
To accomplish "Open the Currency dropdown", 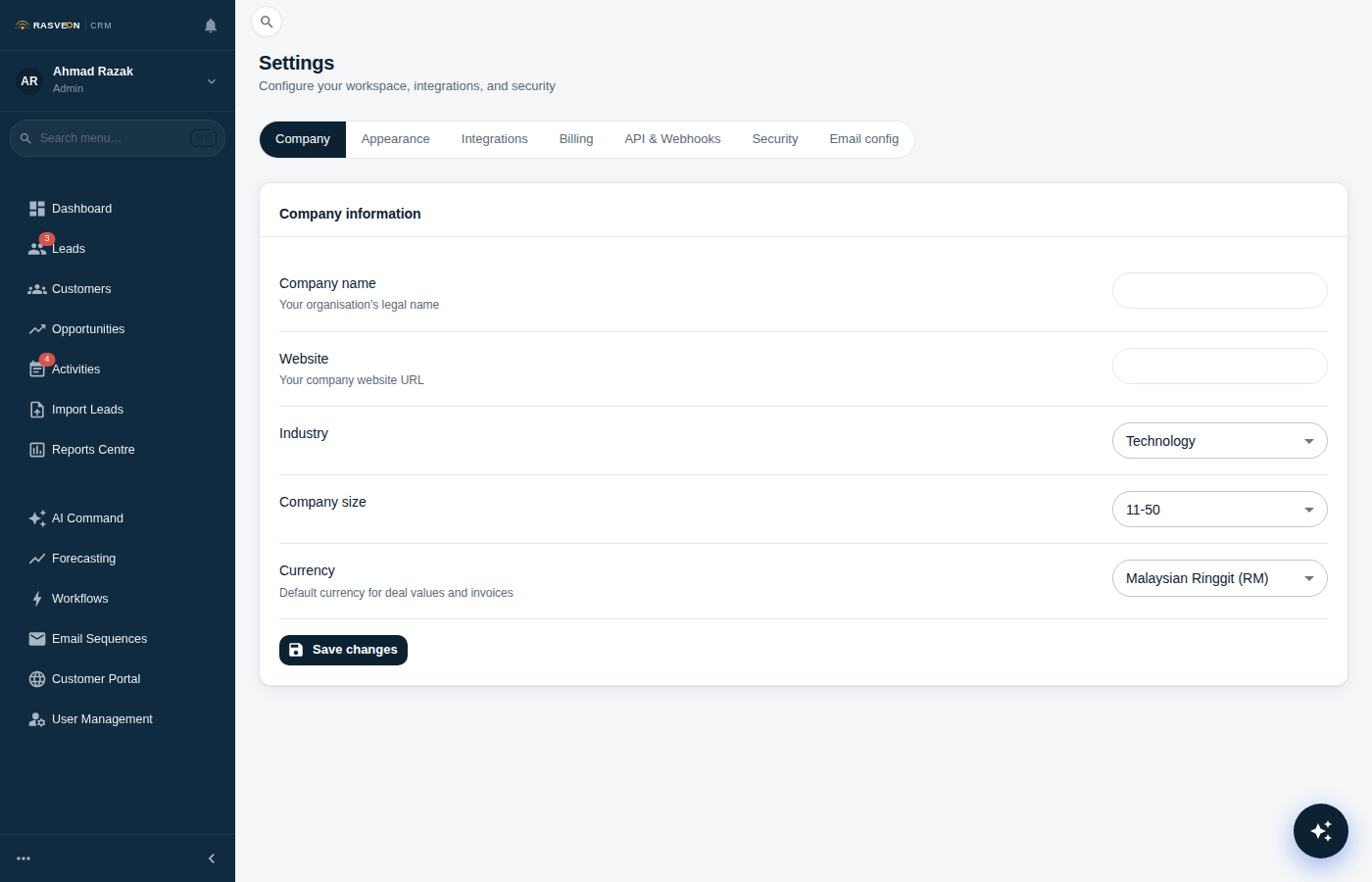I will [x=1220, y=578].
